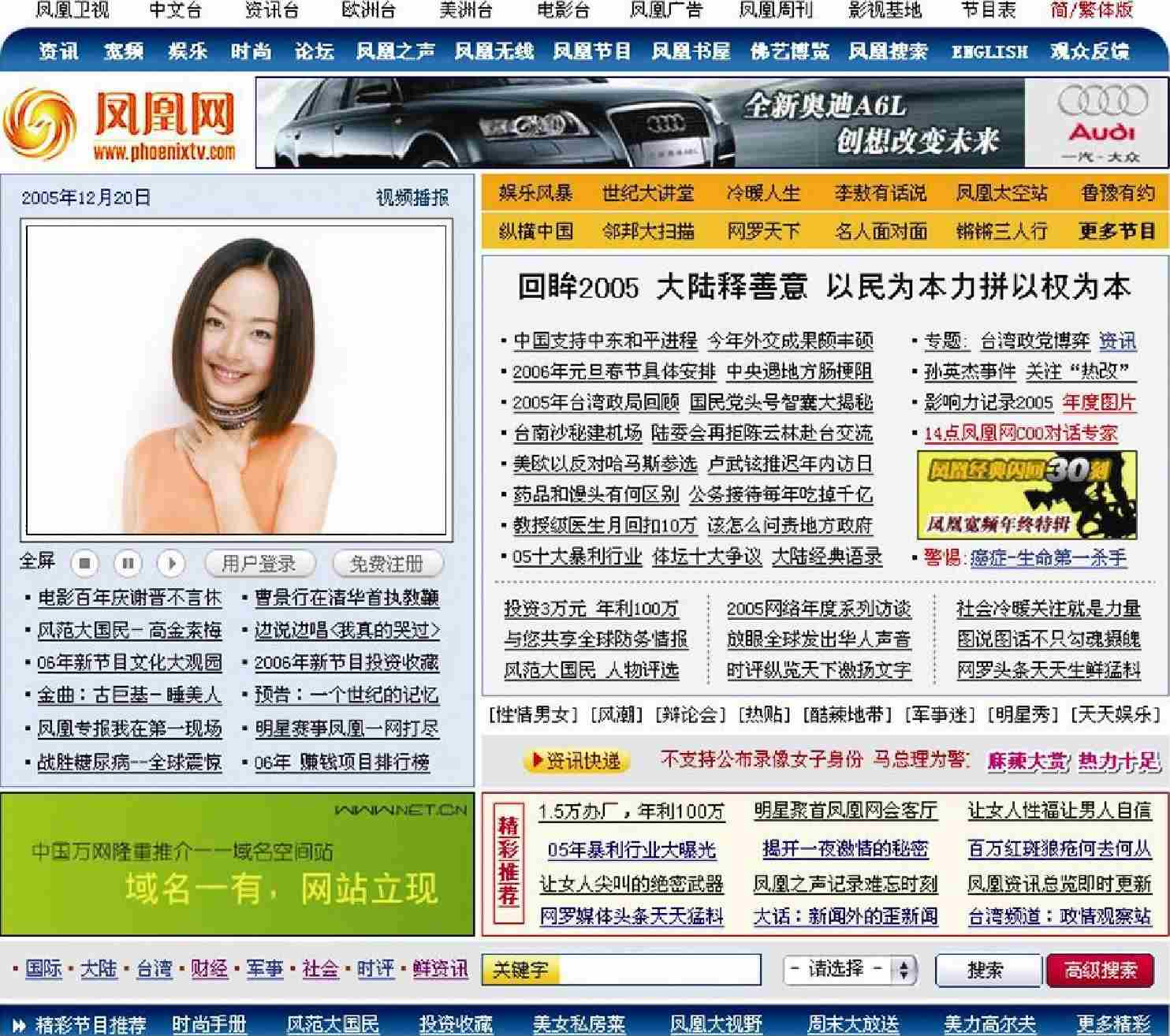
Task: Play the video in the player
Action: click(171, 563)
